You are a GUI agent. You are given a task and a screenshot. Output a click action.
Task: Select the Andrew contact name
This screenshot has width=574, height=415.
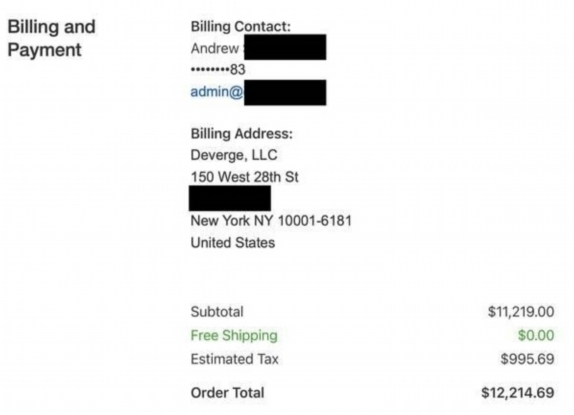(x=215, y=48)
